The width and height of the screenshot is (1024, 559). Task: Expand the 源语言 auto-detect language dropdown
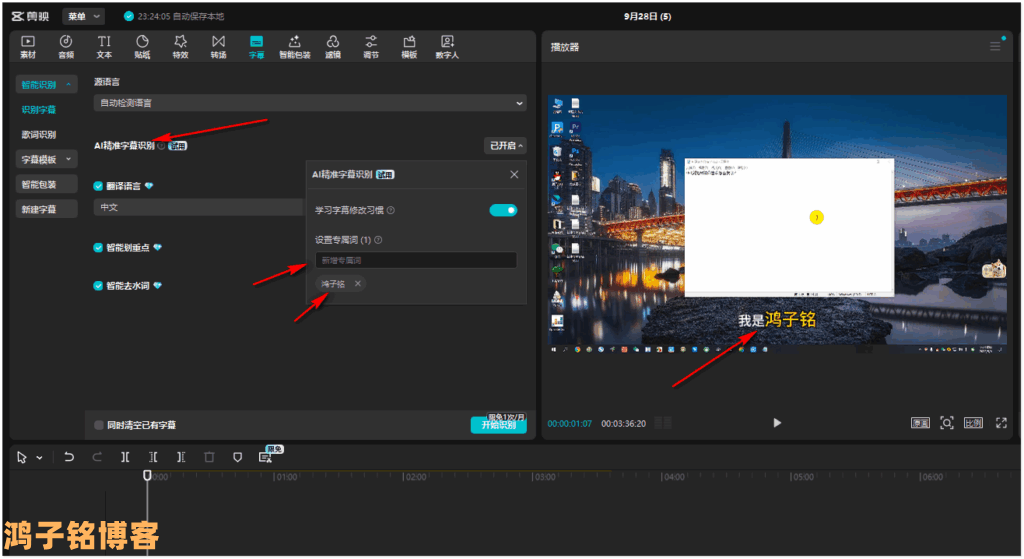tap(309, 103)
